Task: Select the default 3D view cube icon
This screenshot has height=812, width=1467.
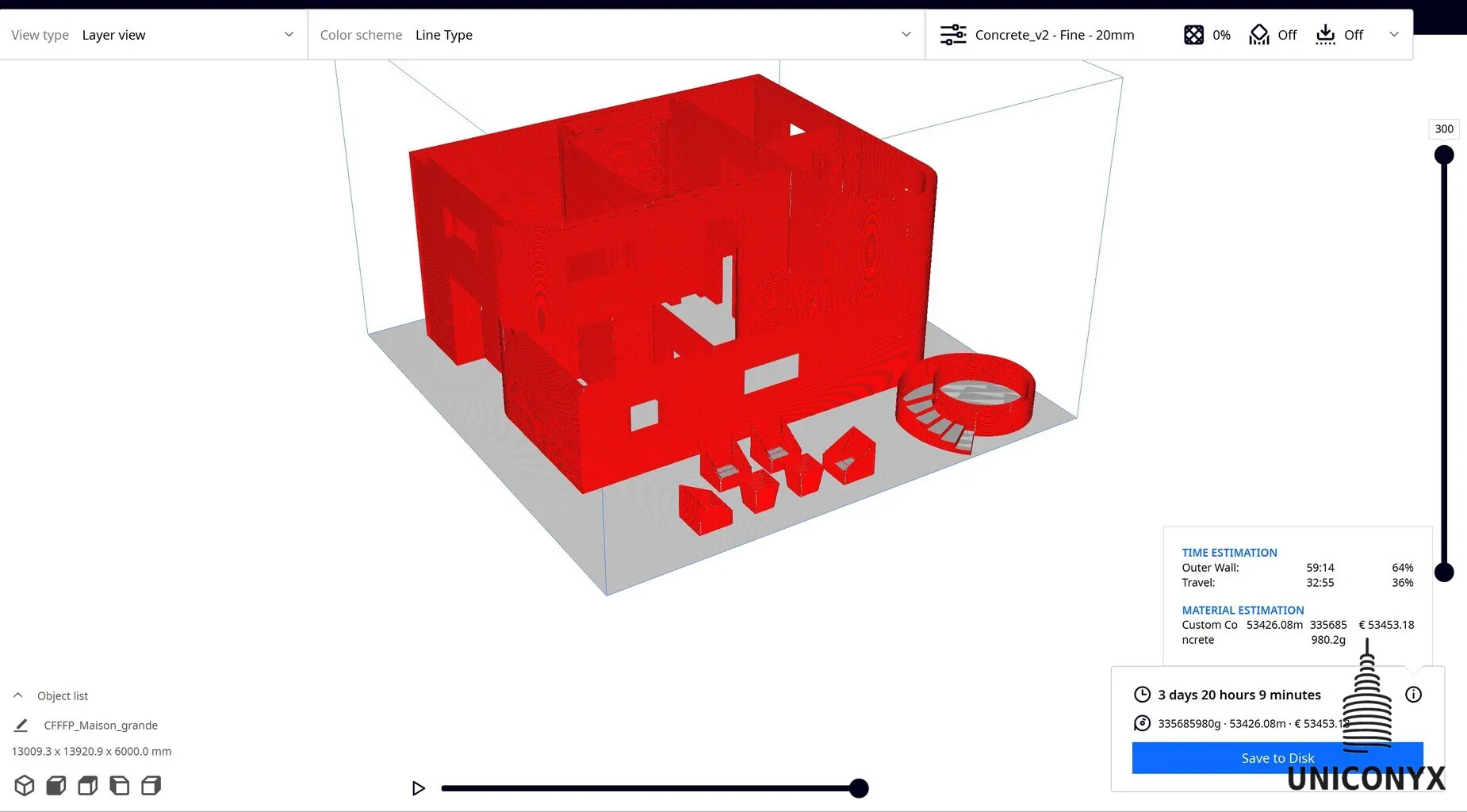Action: [24, 785]
